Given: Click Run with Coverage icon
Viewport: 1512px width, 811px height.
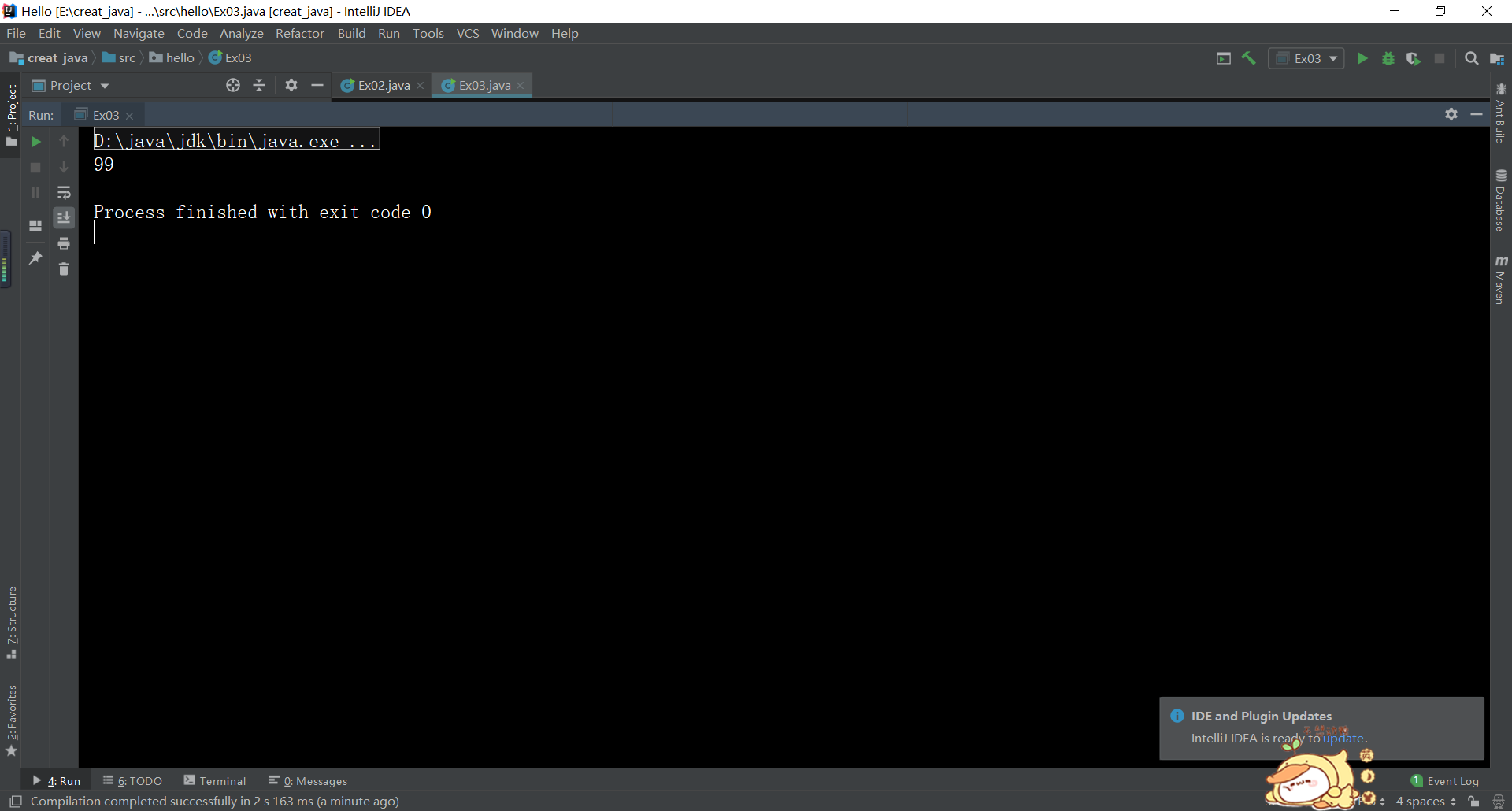Looking at the screenshot, I should pyautogui.click(x=1414, y=58).
